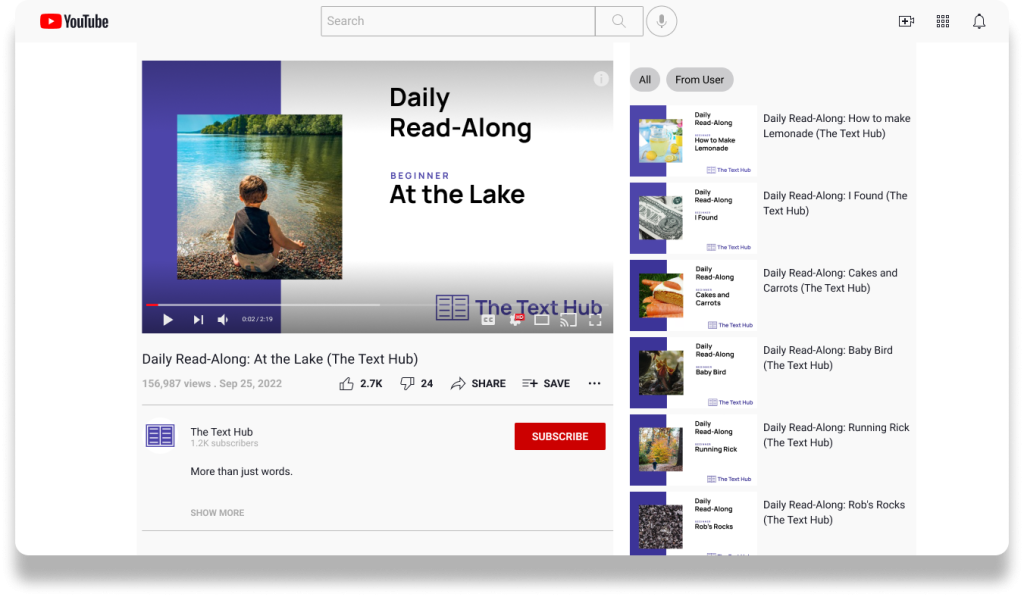Screen dimensions: 1024x597
Task: Click the 0:02 / 2:19 time display
Action: point(257,319)
